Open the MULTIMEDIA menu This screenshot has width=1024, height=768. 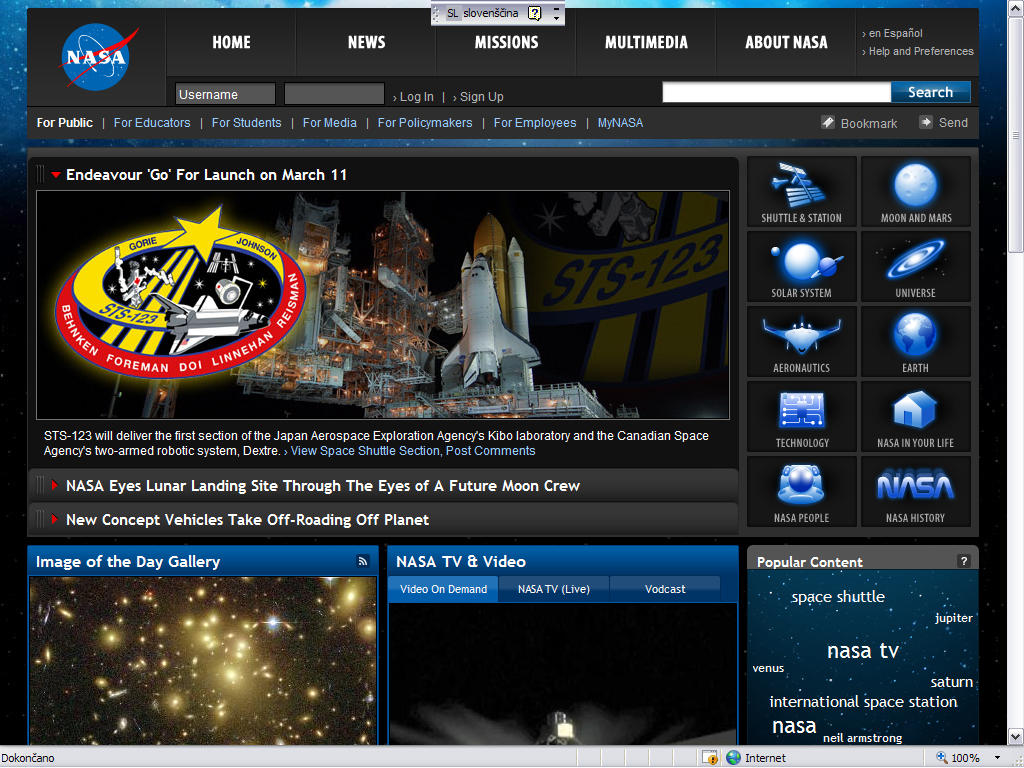point(646,42)
